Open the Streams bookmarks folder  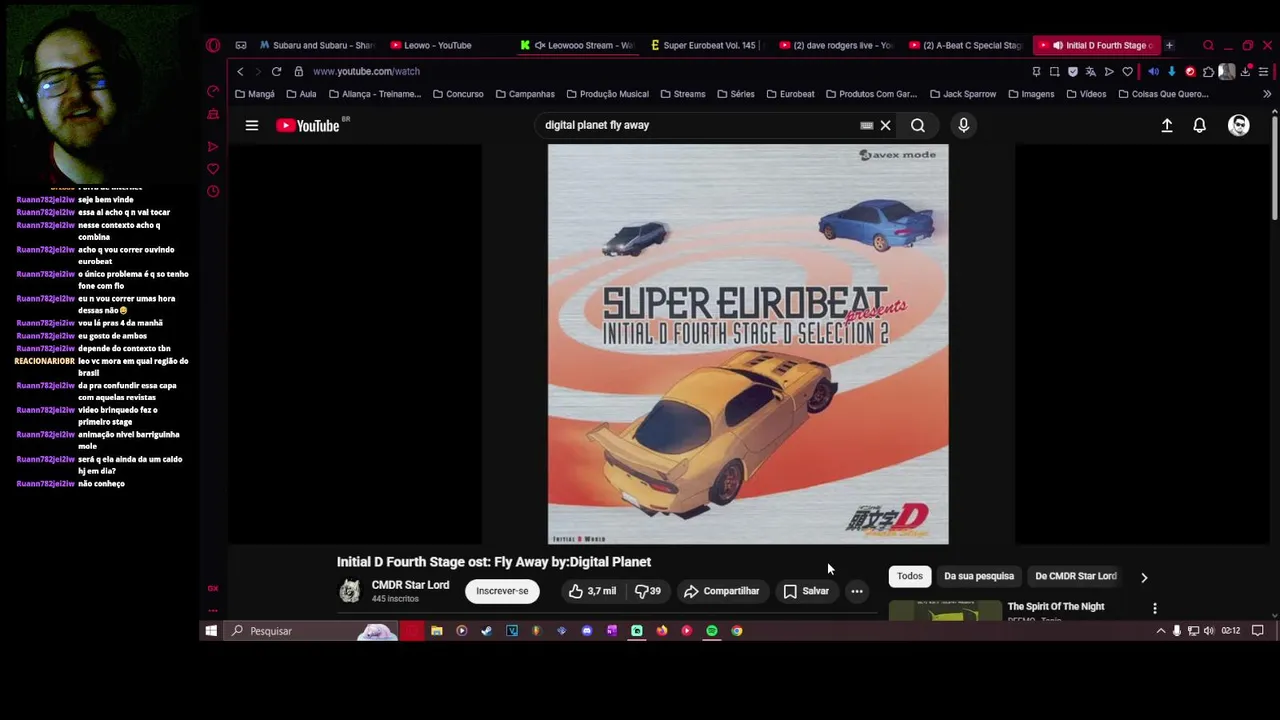coord(682,94)
